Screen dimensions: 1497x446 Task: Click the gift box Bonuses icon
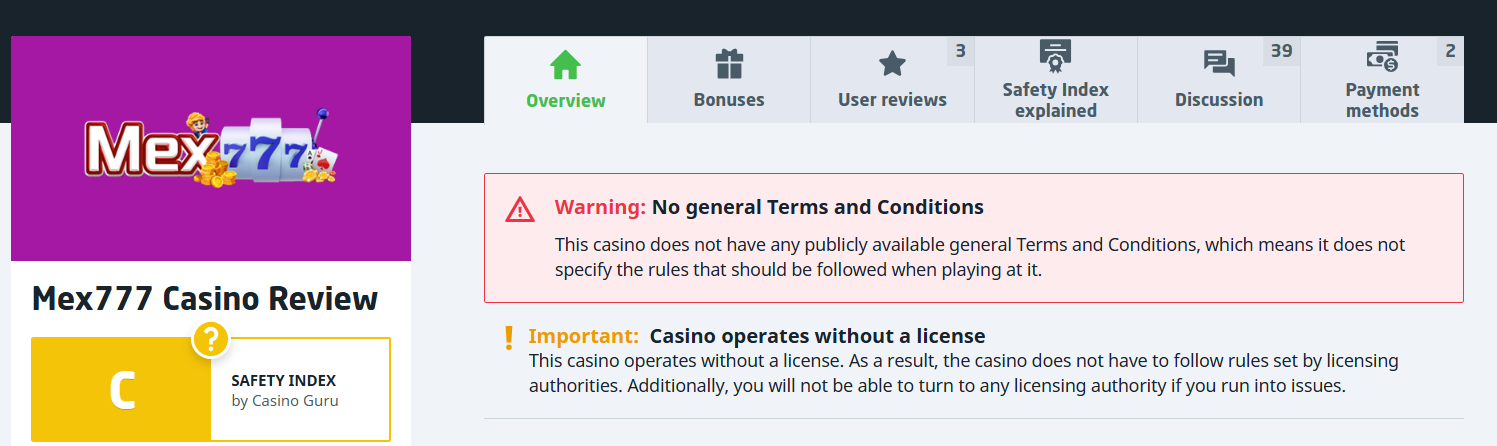pyautogui.click(x=729, y=65)
